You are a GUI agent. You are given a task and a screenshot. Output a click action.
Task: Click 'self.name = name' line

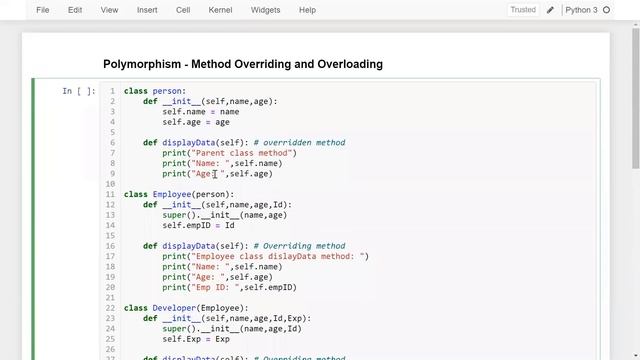pyautogui.click(x=200, y=112)
